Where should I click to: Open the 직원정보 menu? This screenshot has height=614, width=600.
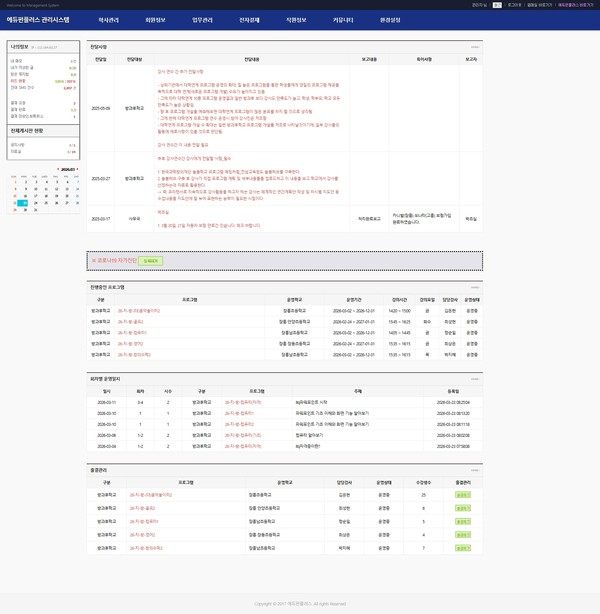point(296,20)
